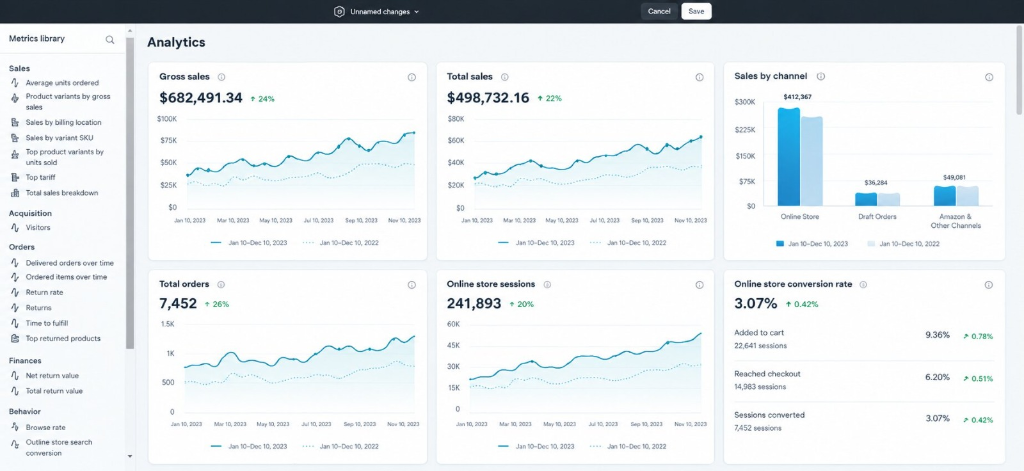Toggle Online store sessions 2023 legend series
The width and height of the screenshot is (1024, 471).
[536, 446]
